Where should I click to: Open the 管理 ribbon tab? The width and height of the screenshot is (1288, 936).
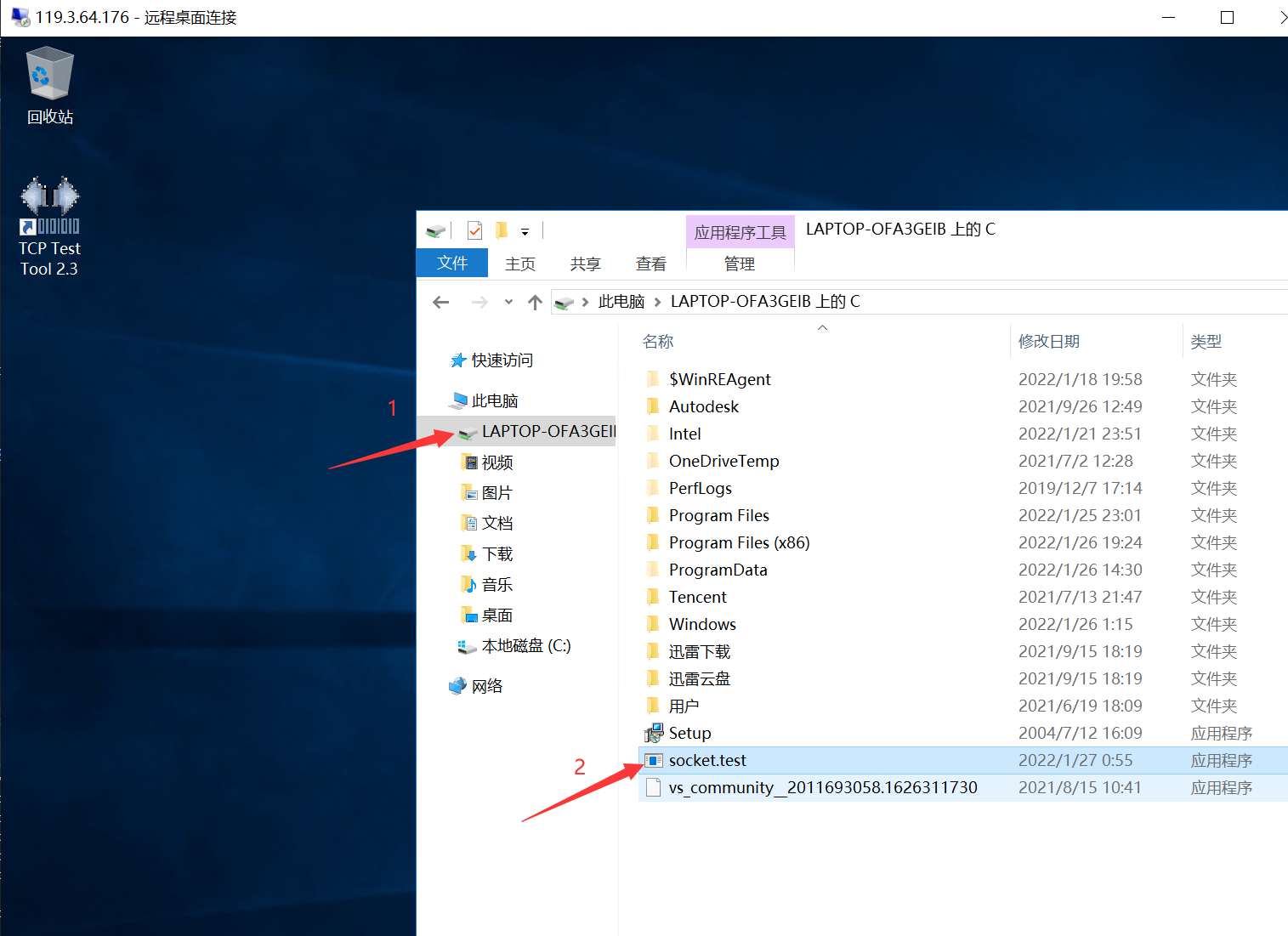tap(740, 264)
